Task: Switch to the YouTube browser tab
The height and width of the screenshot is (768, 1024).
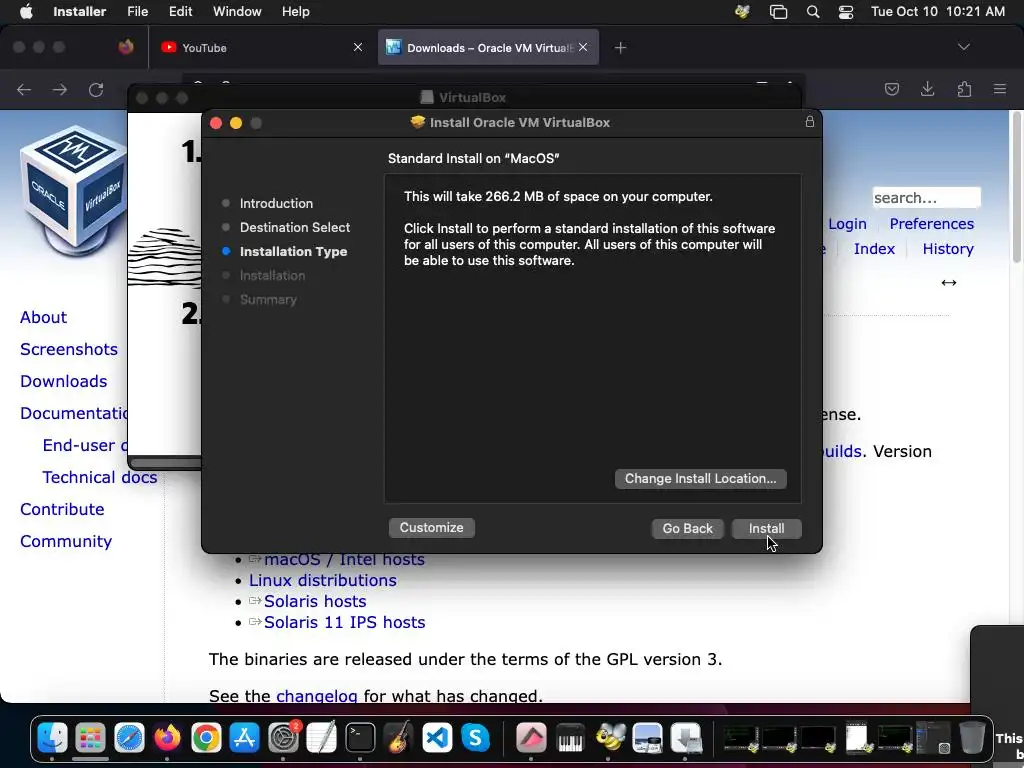Action: 261,48
